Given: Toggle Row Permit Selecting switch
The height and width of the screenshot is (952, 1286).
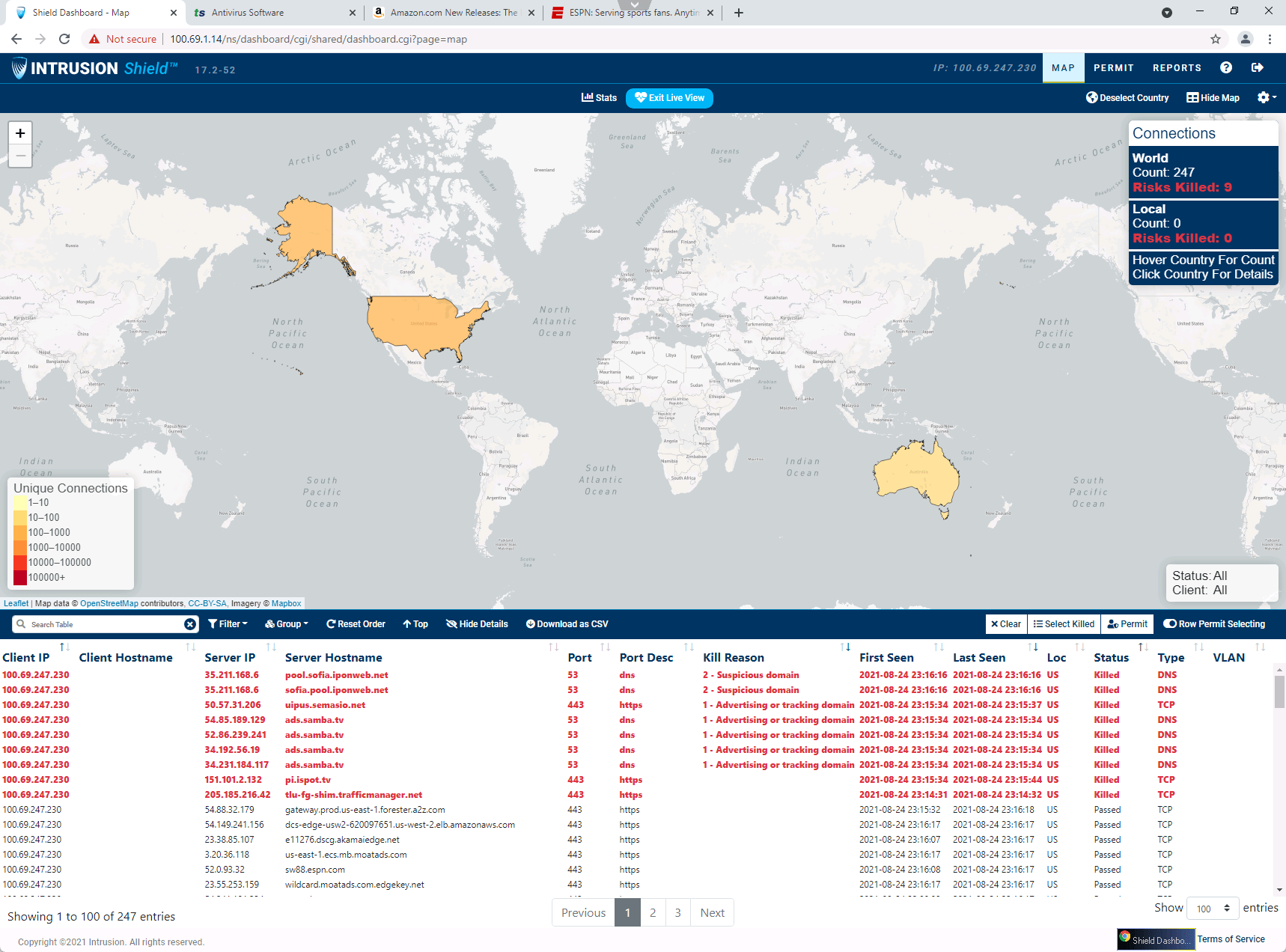Looking at the screenshot, I should [1213, 624].
